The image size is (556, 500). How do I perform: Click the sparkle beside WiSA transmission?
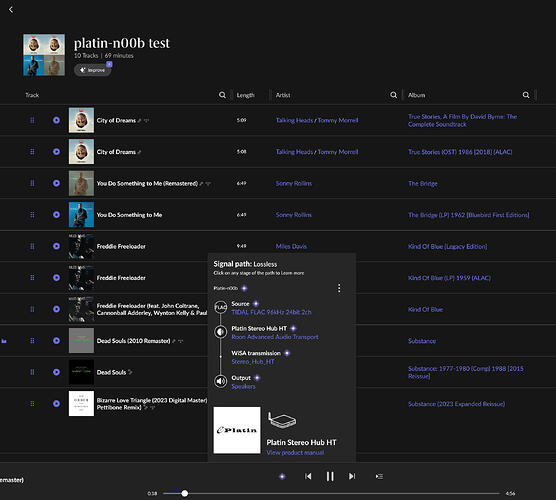click(x=287, y=353)
